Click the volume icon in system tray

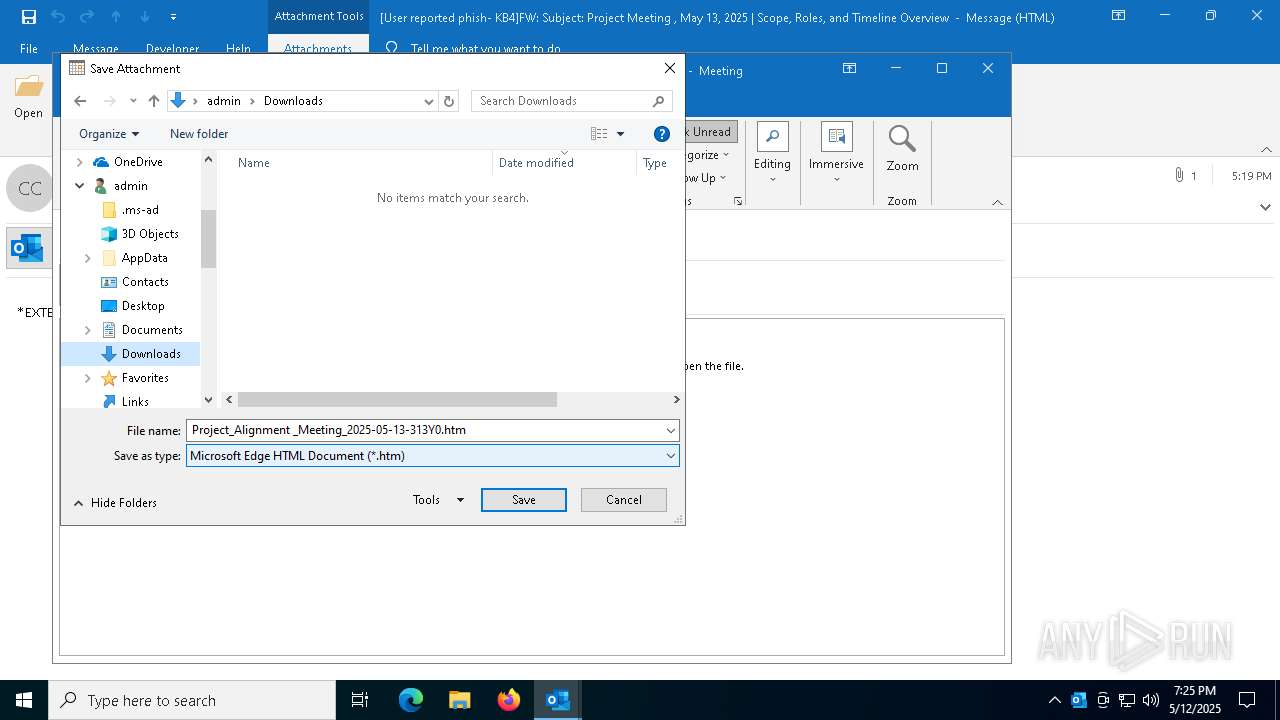point(1151,700)
